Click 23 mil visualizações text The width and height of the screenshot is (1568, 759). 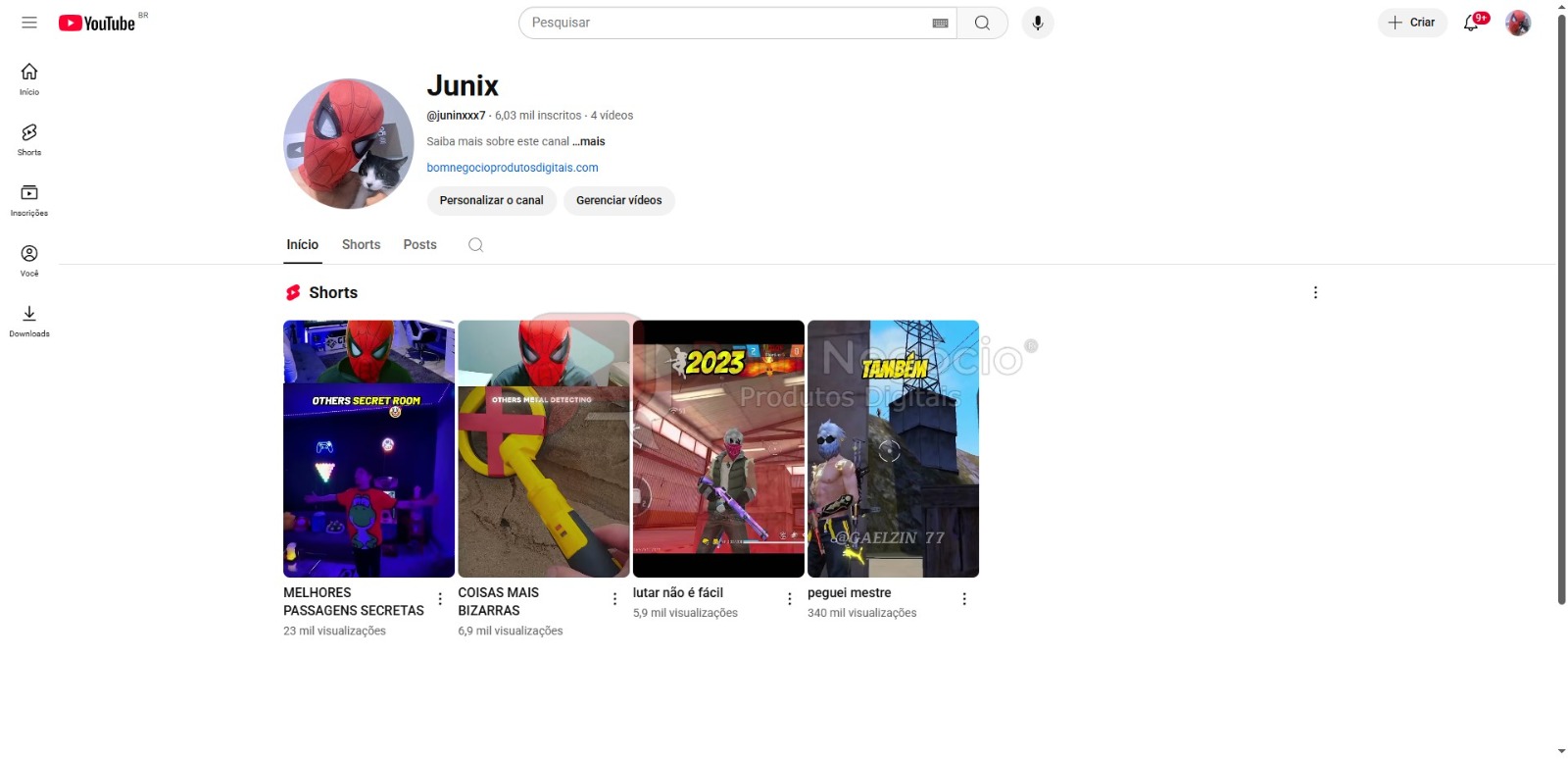(x=334, y=632)
